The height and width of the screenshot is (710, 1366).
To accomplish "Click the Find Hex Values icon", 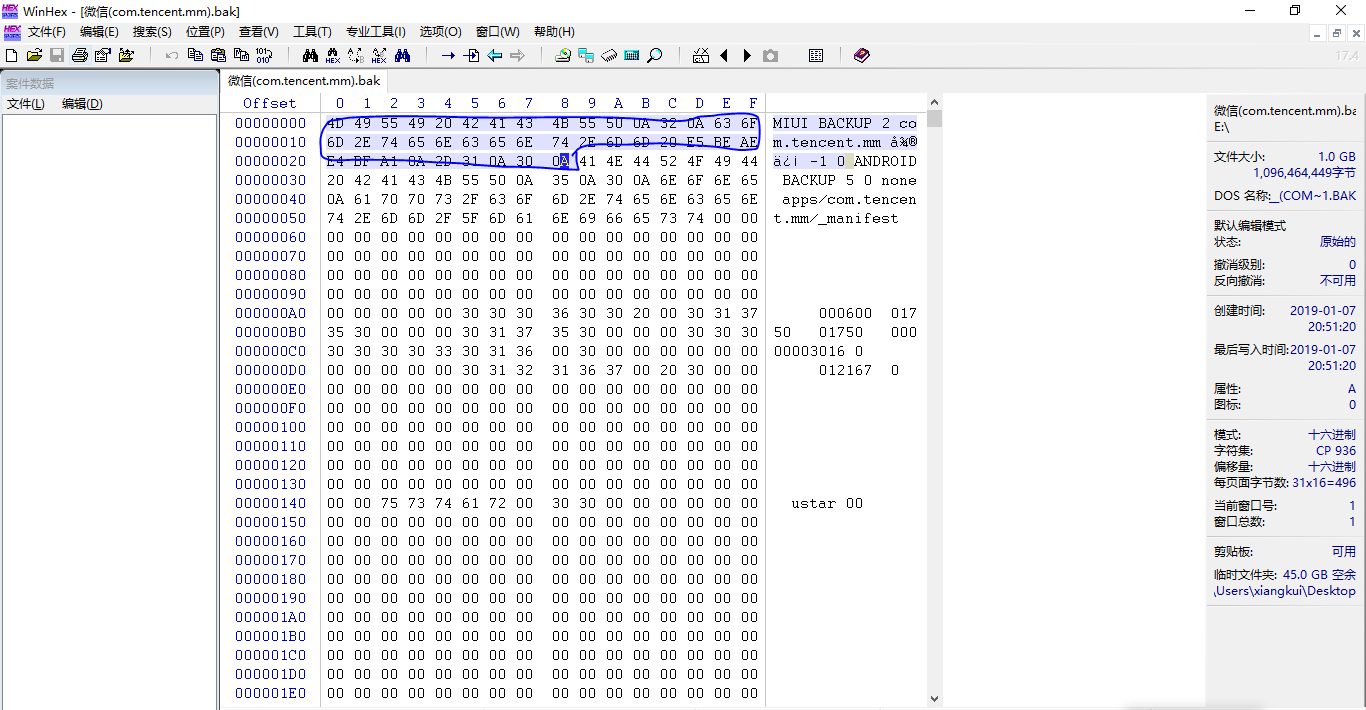I will click(333, 55).
